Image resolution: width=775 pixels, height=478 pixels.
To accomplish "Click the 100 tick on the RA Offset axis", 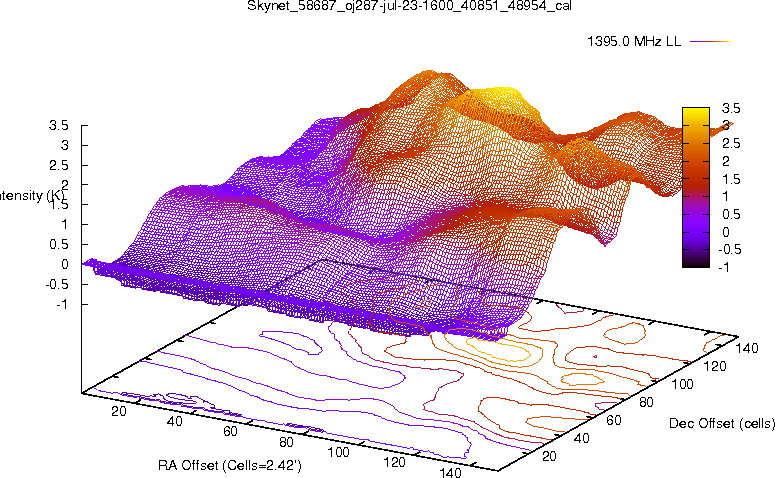I will point(339,452).
